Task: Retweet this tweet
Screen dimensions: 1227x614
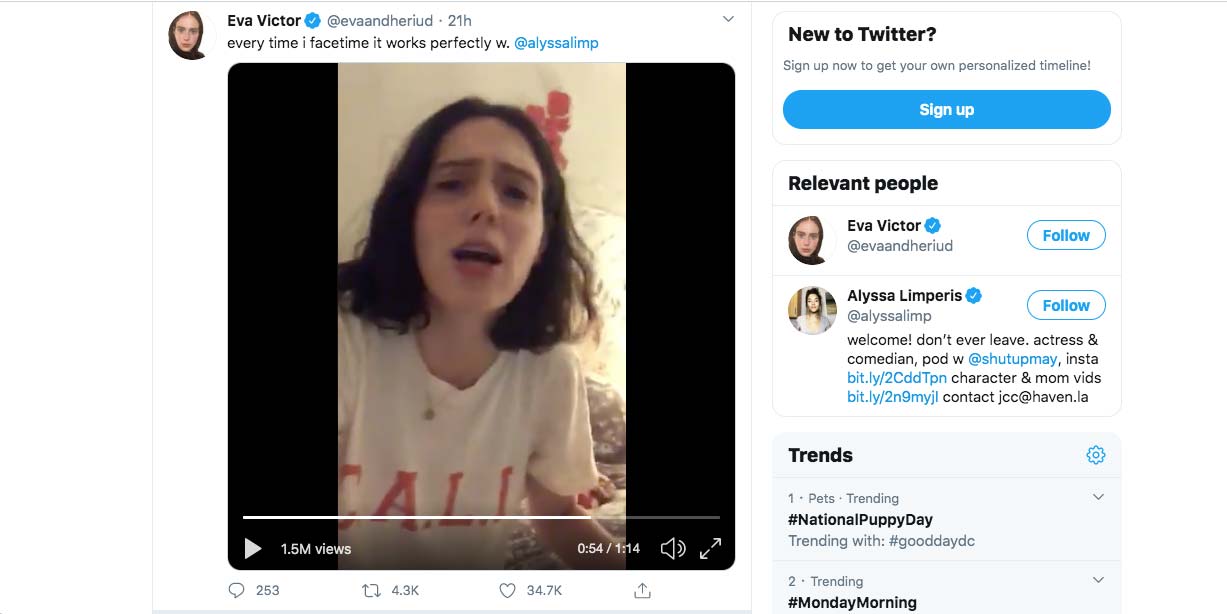Action: pos(371,590)
